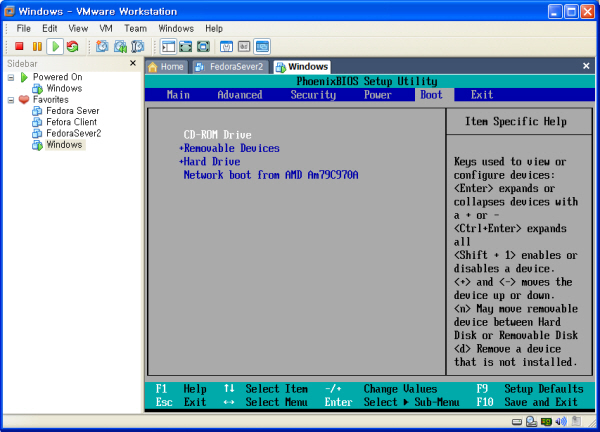Open the VM menu
Screen dimensions: 600x432
(x=106, y=28)
